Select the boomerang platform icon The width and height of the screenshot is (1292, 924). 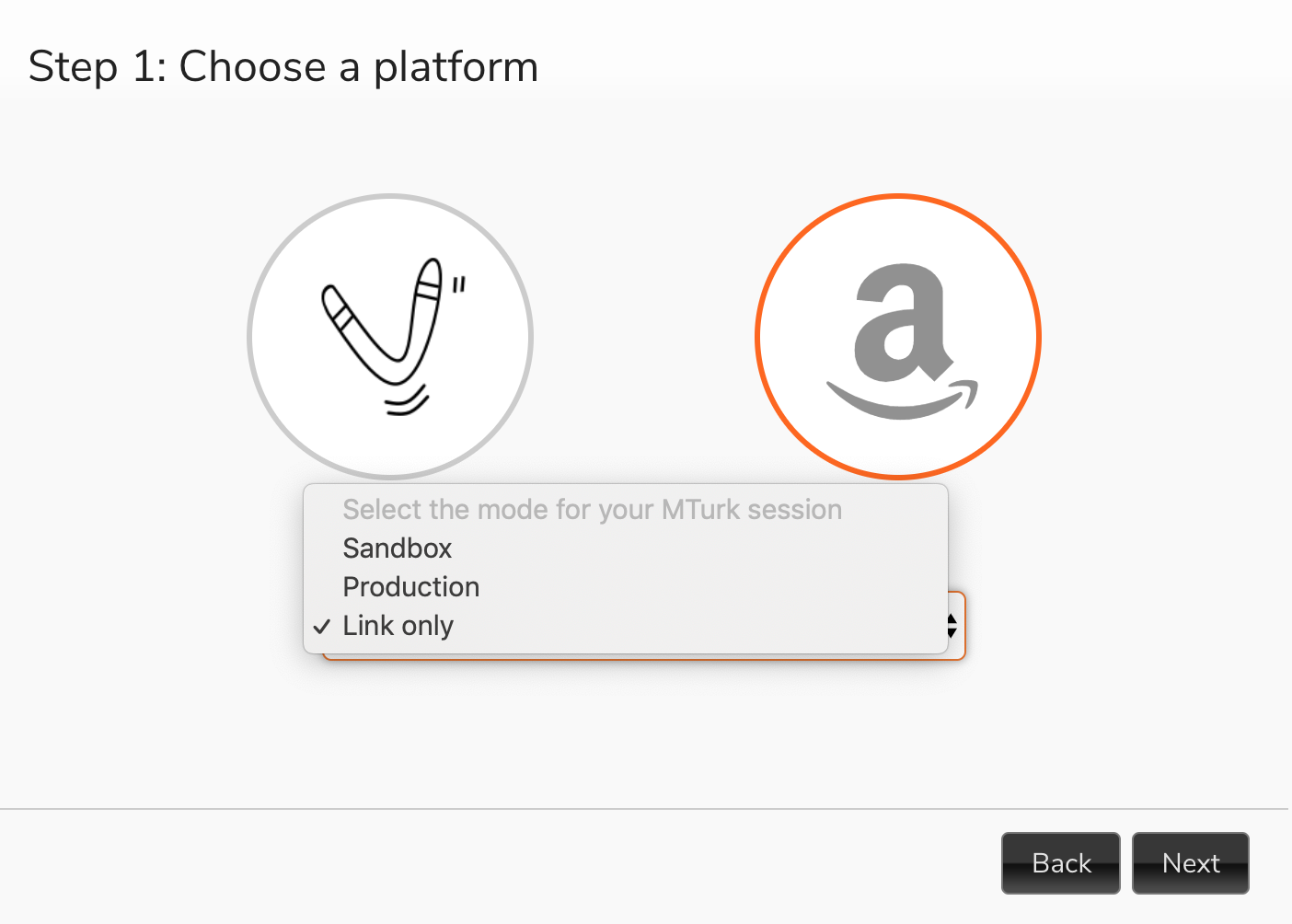click(390, 337)
